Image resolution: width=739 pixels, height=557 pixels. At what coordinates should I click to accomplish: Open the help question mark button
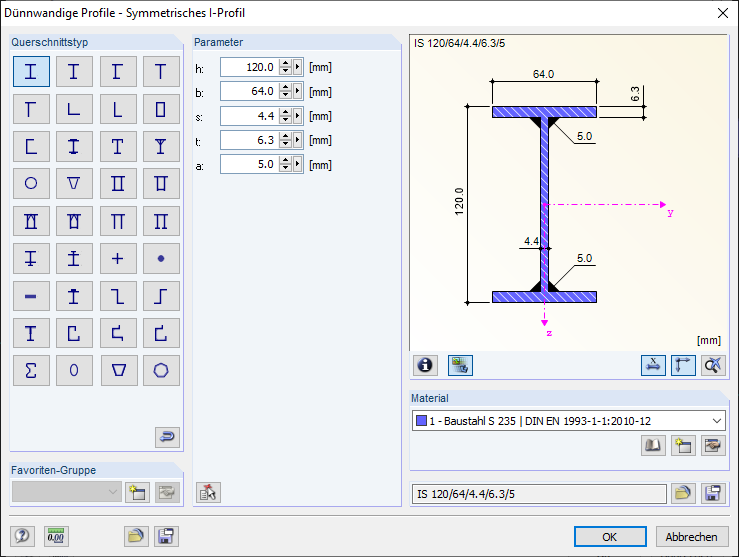coord(22,536)
